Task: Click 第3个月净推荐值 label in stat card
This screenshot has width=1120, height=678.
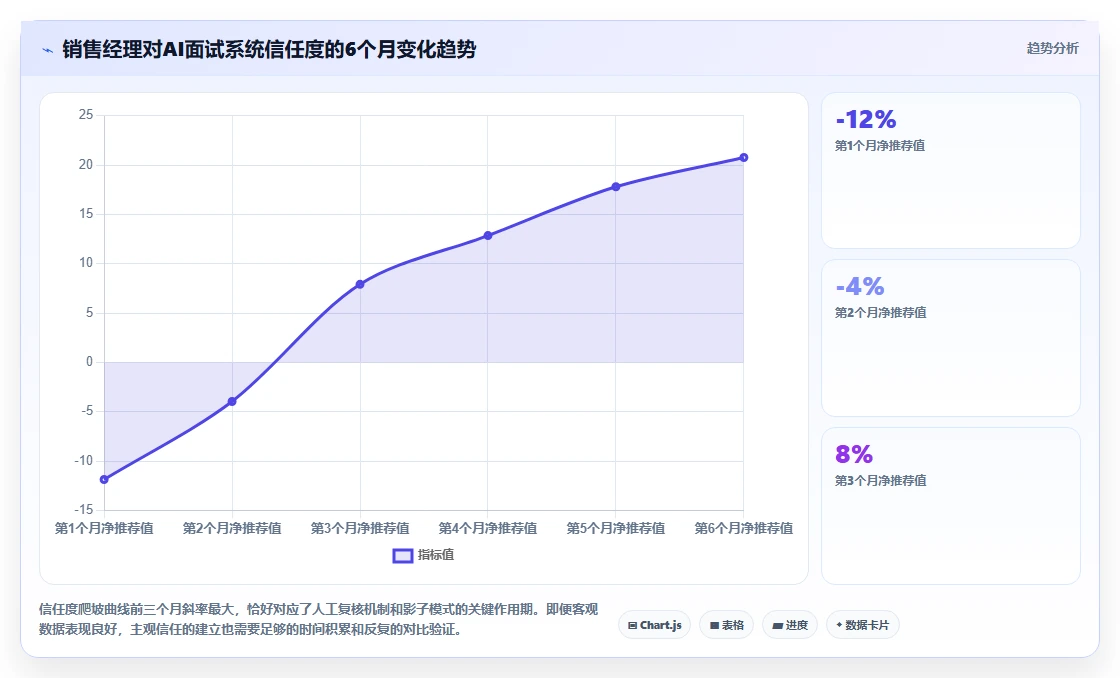Action: point(881,481)
